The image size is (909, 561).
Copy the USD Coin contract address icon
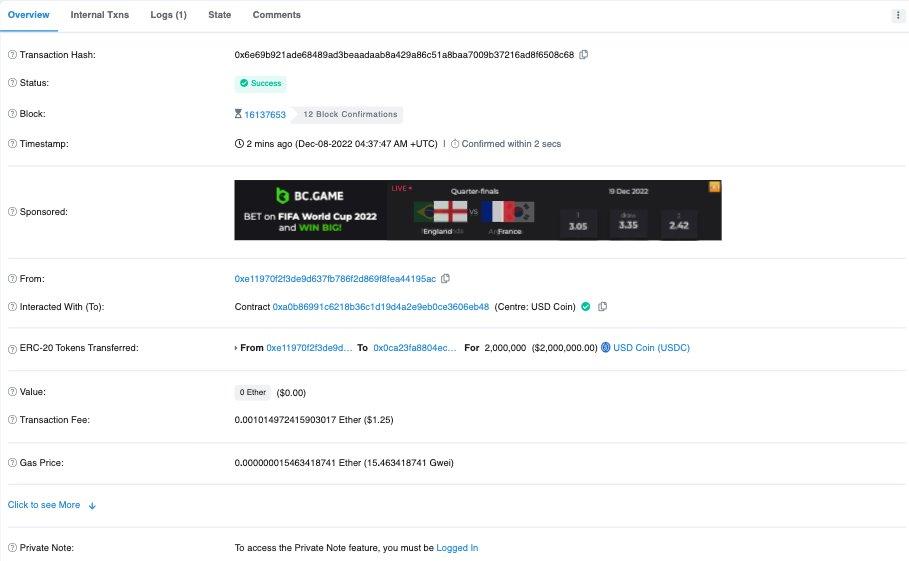(x=603, y=307)
